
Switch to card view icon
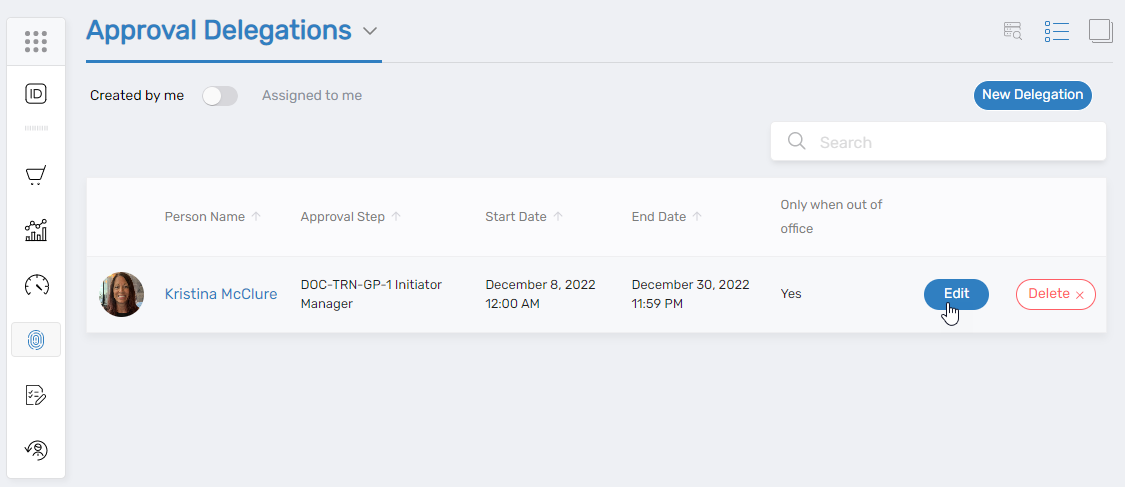[x=1100, y=31]
